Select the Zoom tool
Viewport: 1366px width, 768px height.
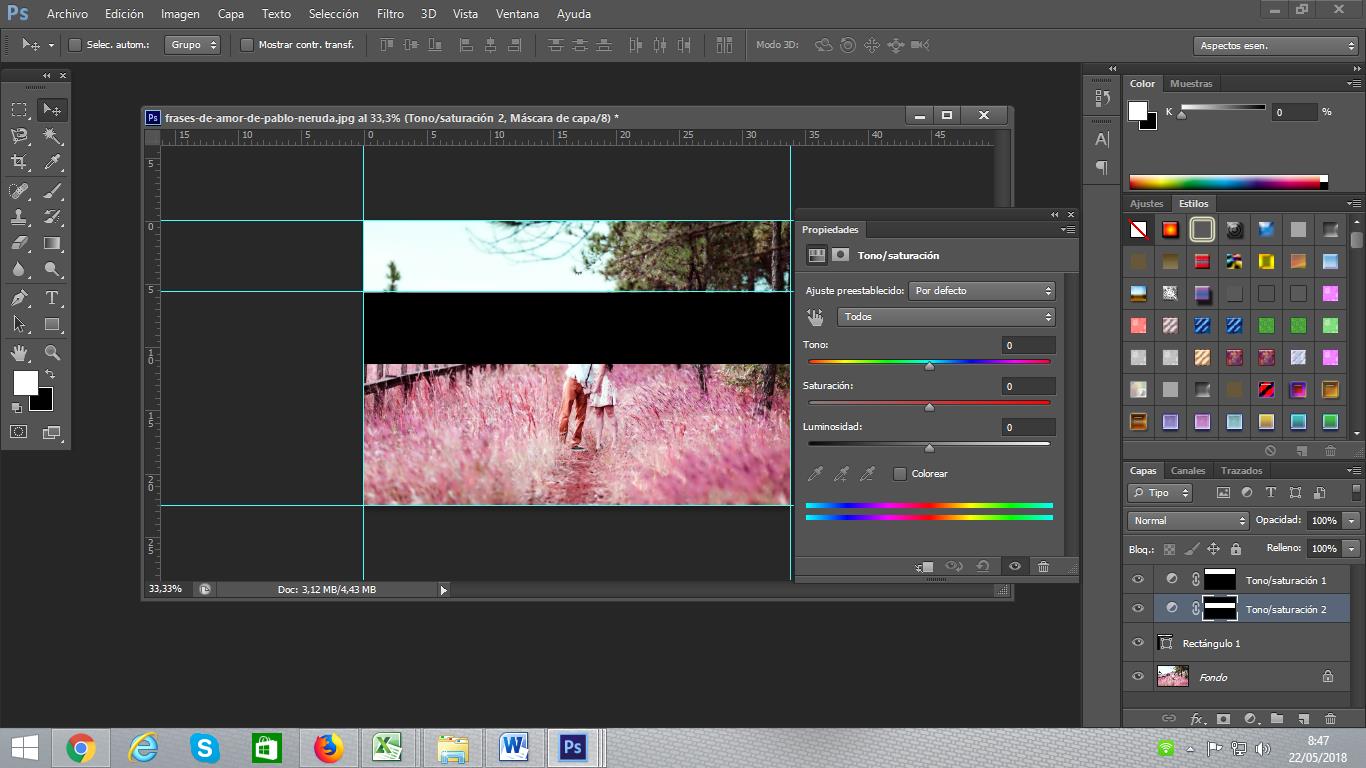52,353
